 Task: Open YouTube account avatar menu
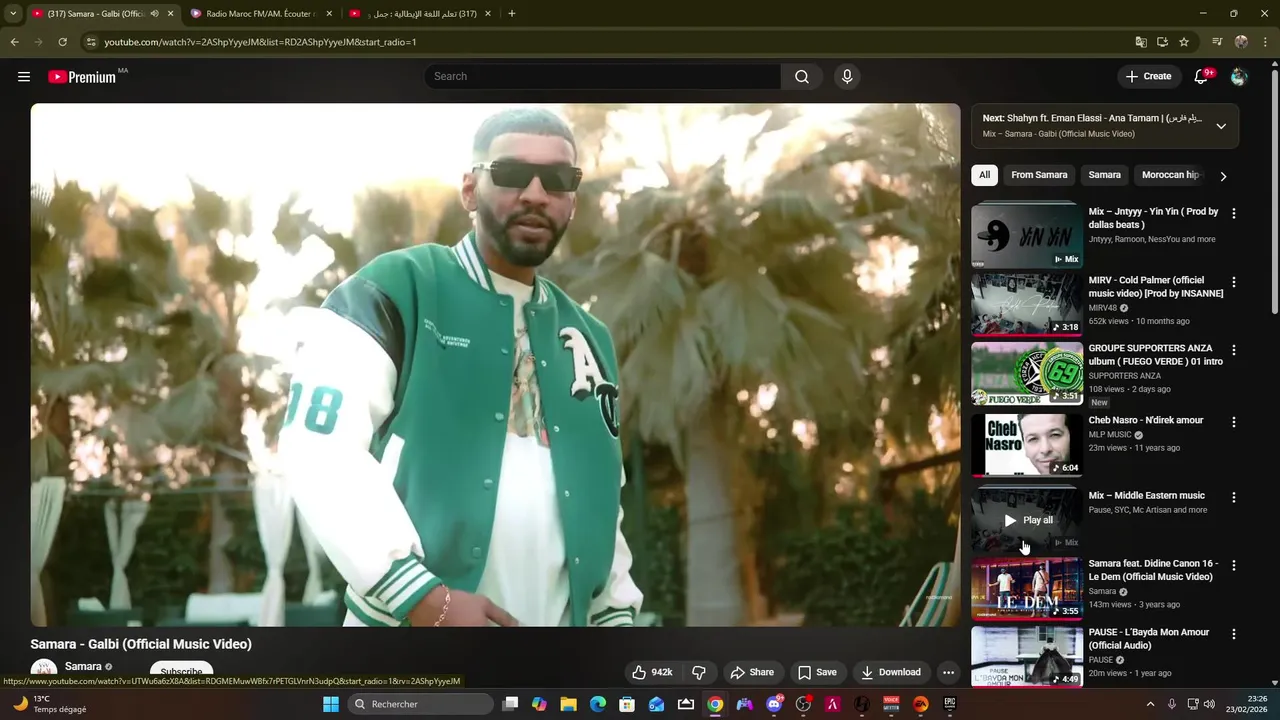(1239, 76)
